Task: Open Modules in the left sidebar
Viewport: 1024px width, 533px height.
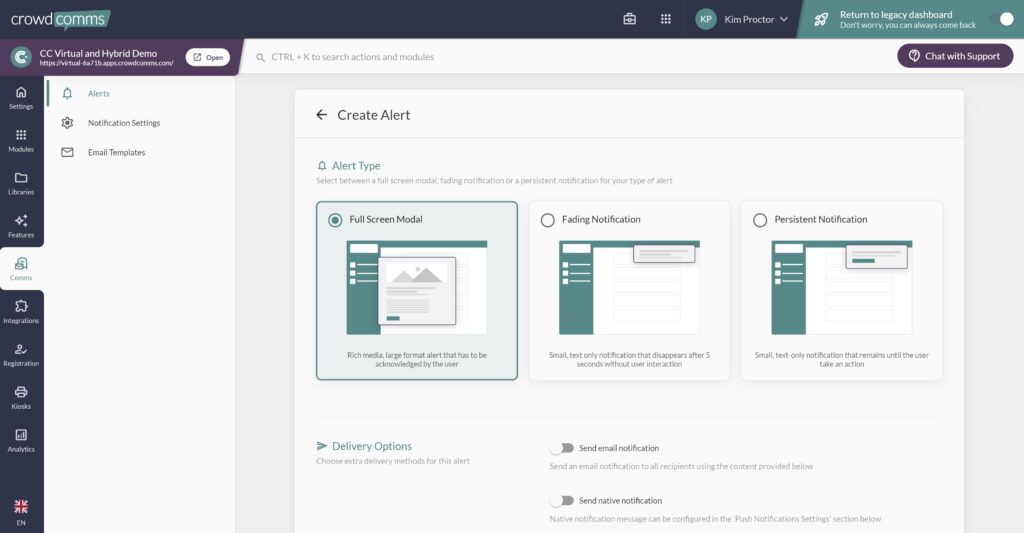Action: pos(21,140)
